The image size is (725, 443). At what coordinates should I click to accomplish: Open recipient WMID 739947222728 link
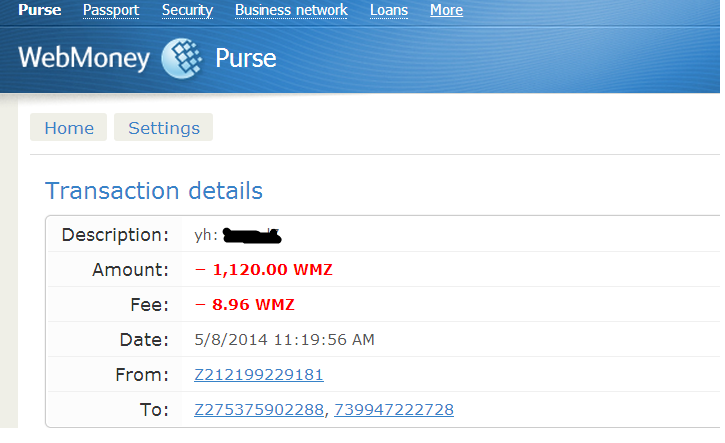[394, 410]
